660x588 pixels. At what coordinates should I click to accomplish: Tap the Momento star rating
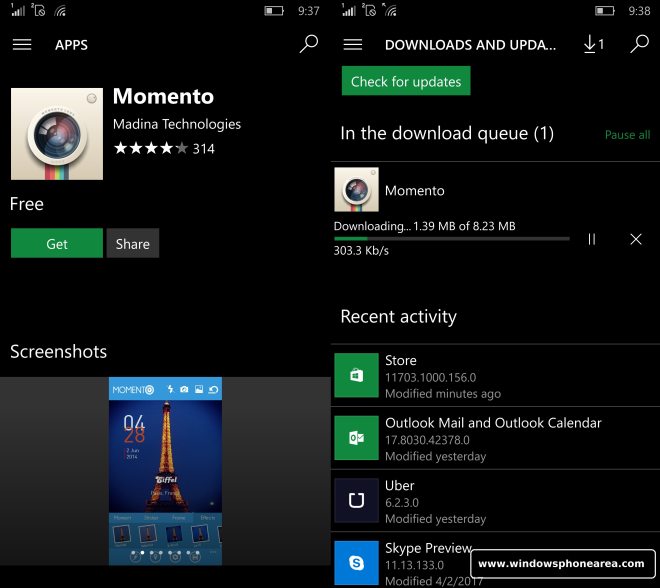tap(151, 148)
